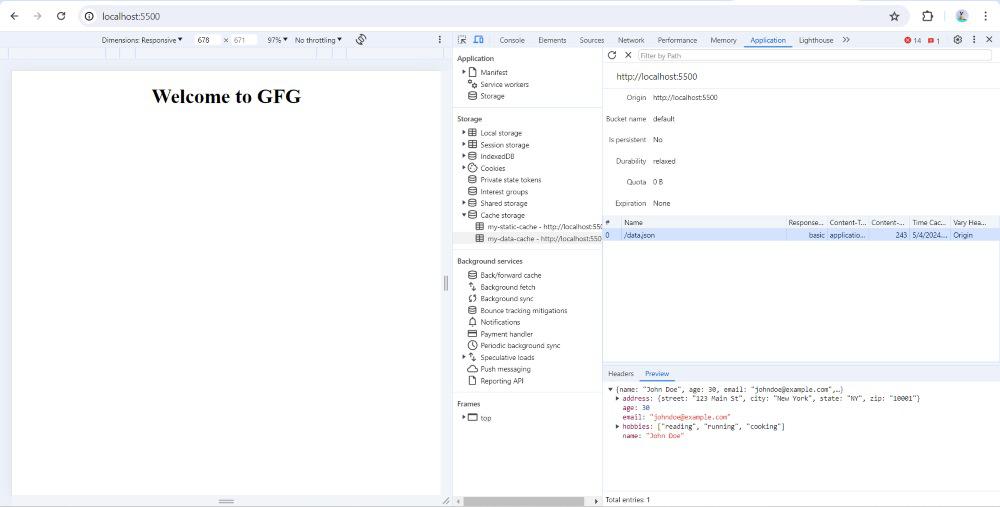Open Payment handler service
This screenshot has width=1000, height=507.
coord(506,334)
